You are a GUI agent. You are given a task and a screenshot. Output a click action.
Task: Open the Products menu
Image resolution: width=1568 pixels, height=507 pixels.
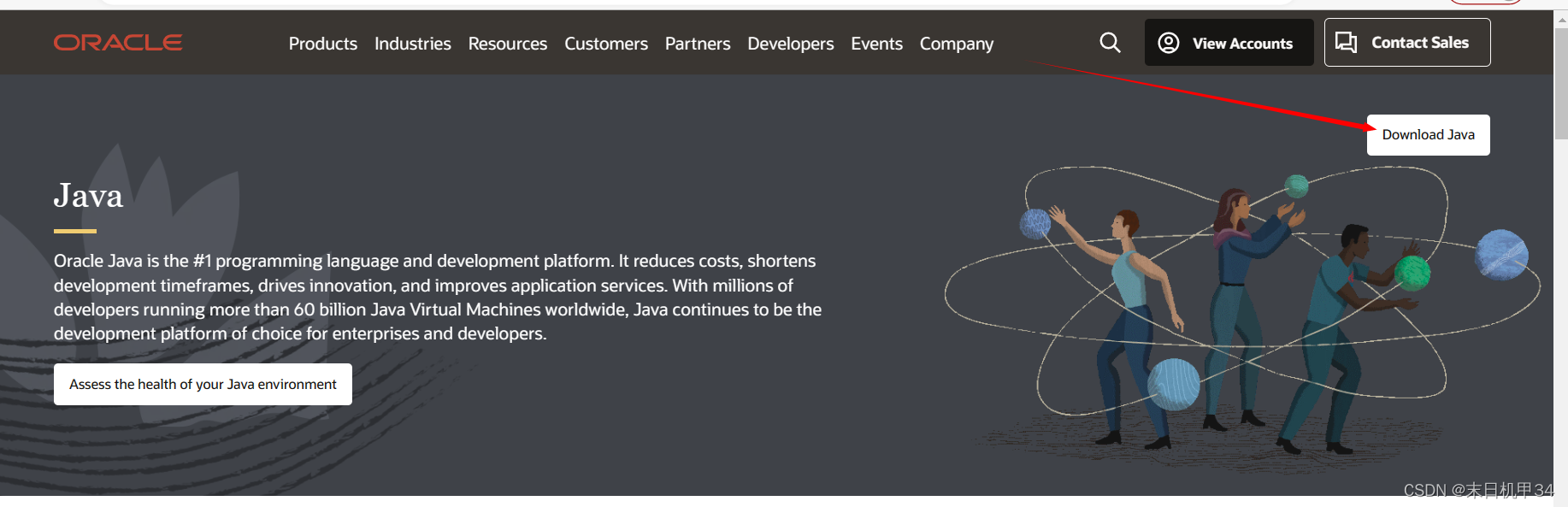323,44
